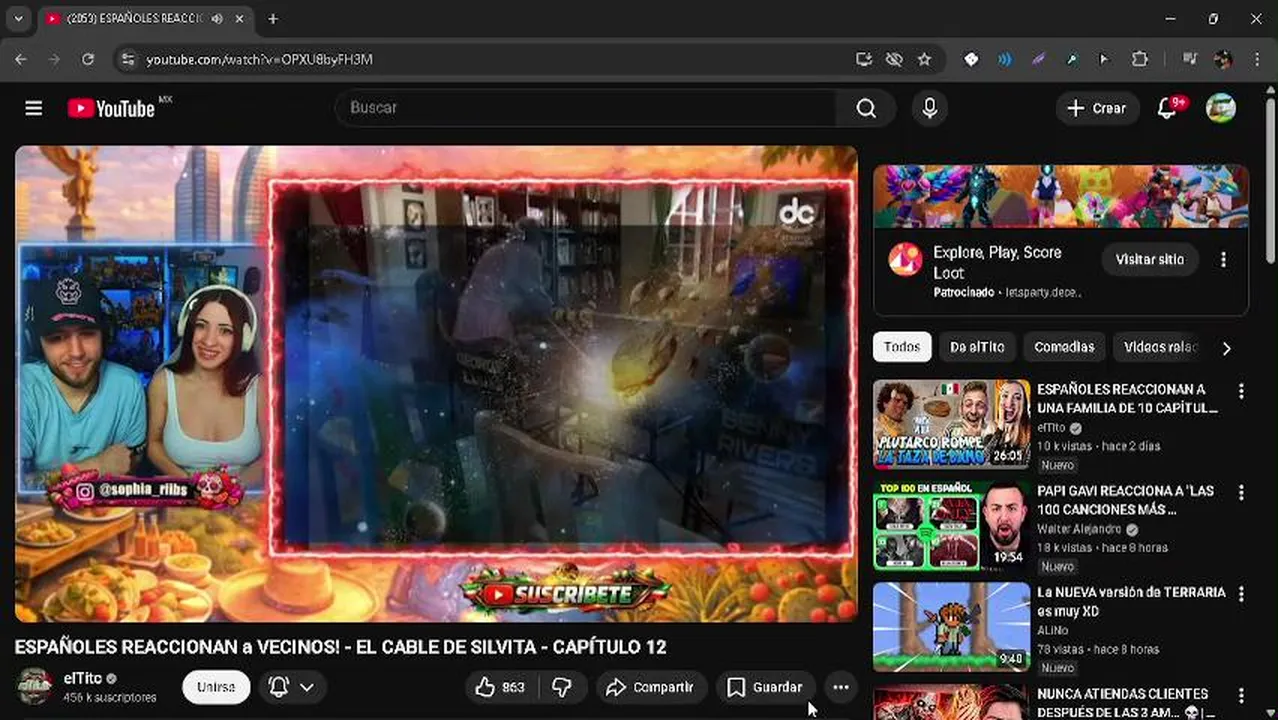The height and width of the screenshot is (720, 1278).
Task: Open the Chrome profile avatar
Action: pos(1222,59)
